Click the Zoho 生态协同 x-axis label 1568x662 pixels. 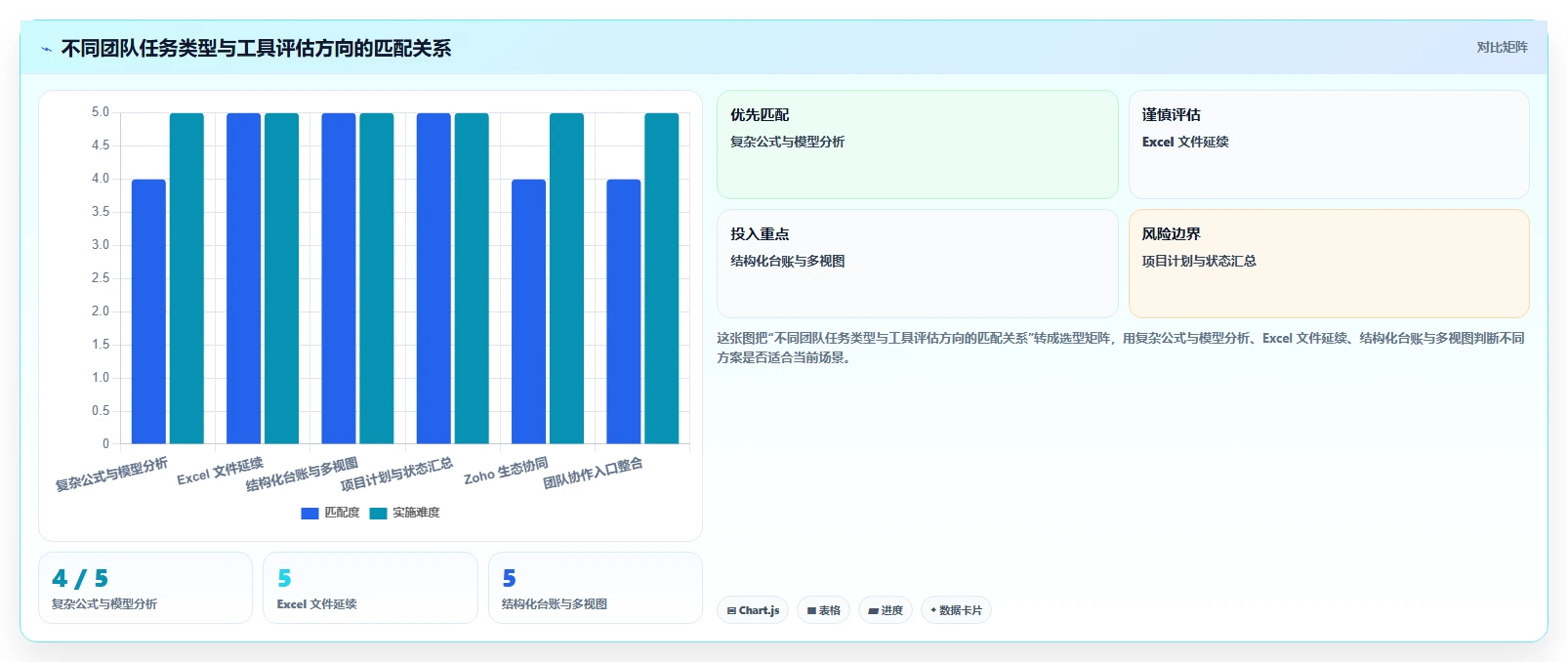coord(506,471)
